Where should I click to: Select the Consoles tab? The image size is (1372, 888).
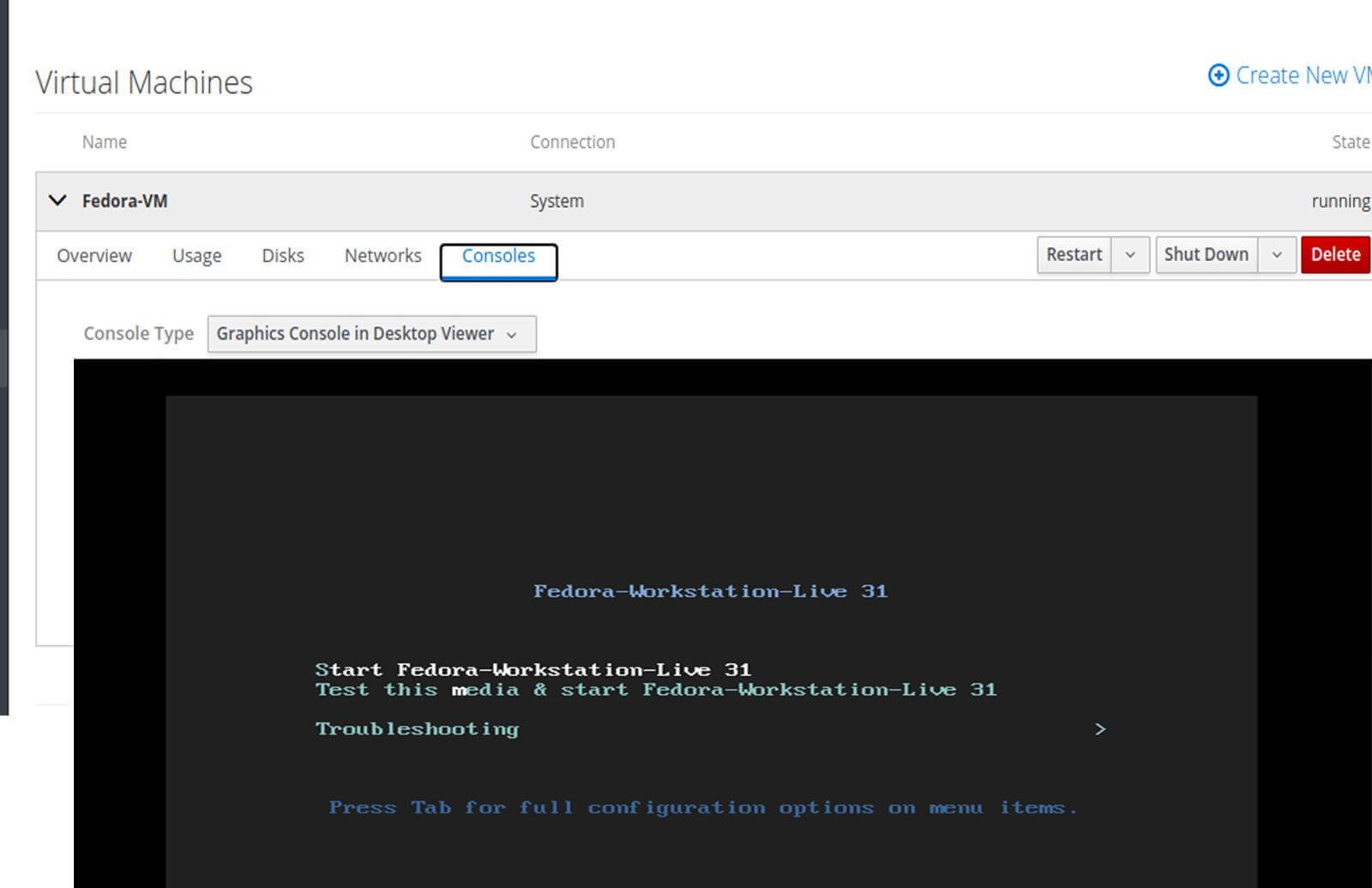pyautogui.click(x=498, y=261)
